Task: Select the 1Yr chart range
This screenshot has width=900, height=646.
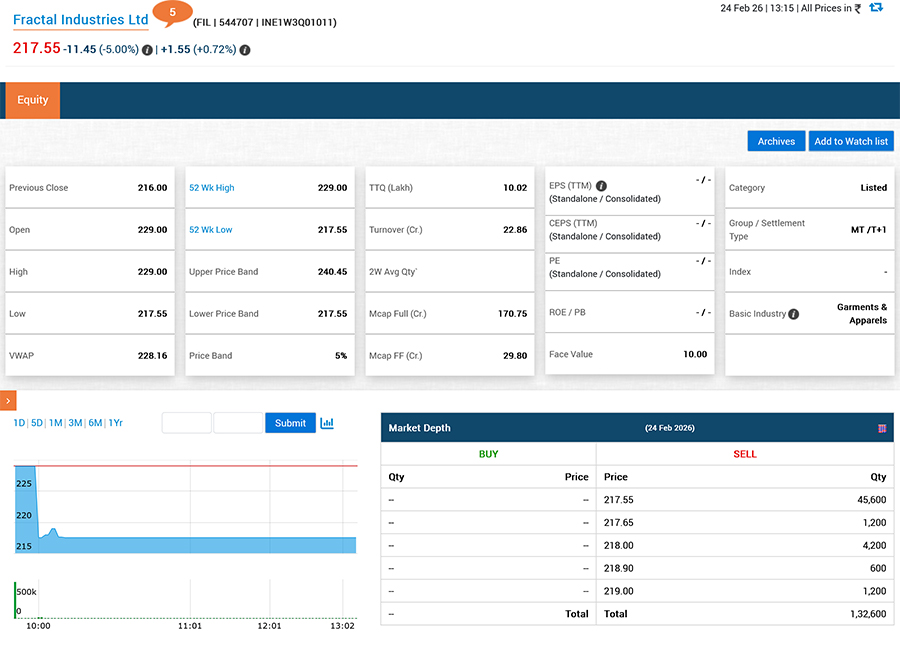Action: coord(115,423)
